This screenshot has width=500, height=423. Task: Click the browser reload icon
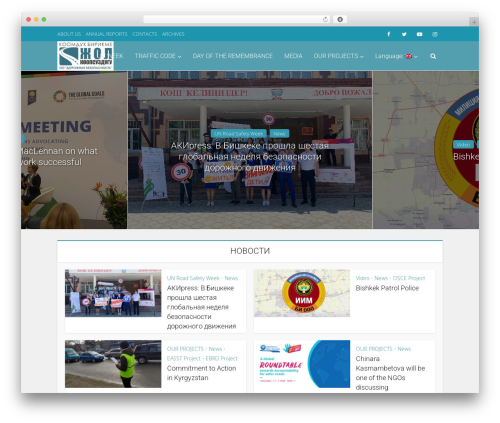click(325, 19)
